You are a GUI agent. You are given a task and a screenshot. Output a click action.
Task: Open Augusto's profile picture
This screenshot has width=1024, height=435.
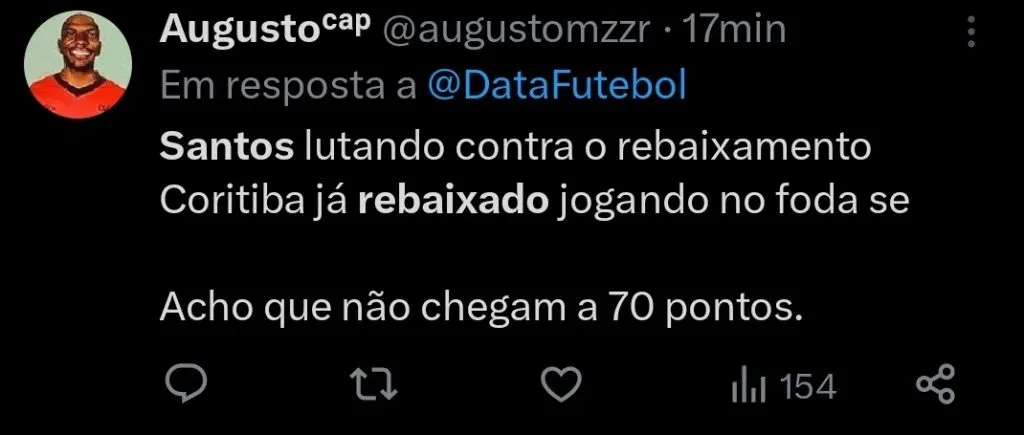(x=78, y=65)
